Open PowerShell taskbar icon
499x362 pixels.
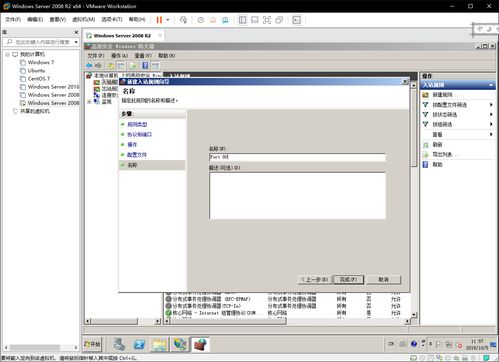coord(139,344)
